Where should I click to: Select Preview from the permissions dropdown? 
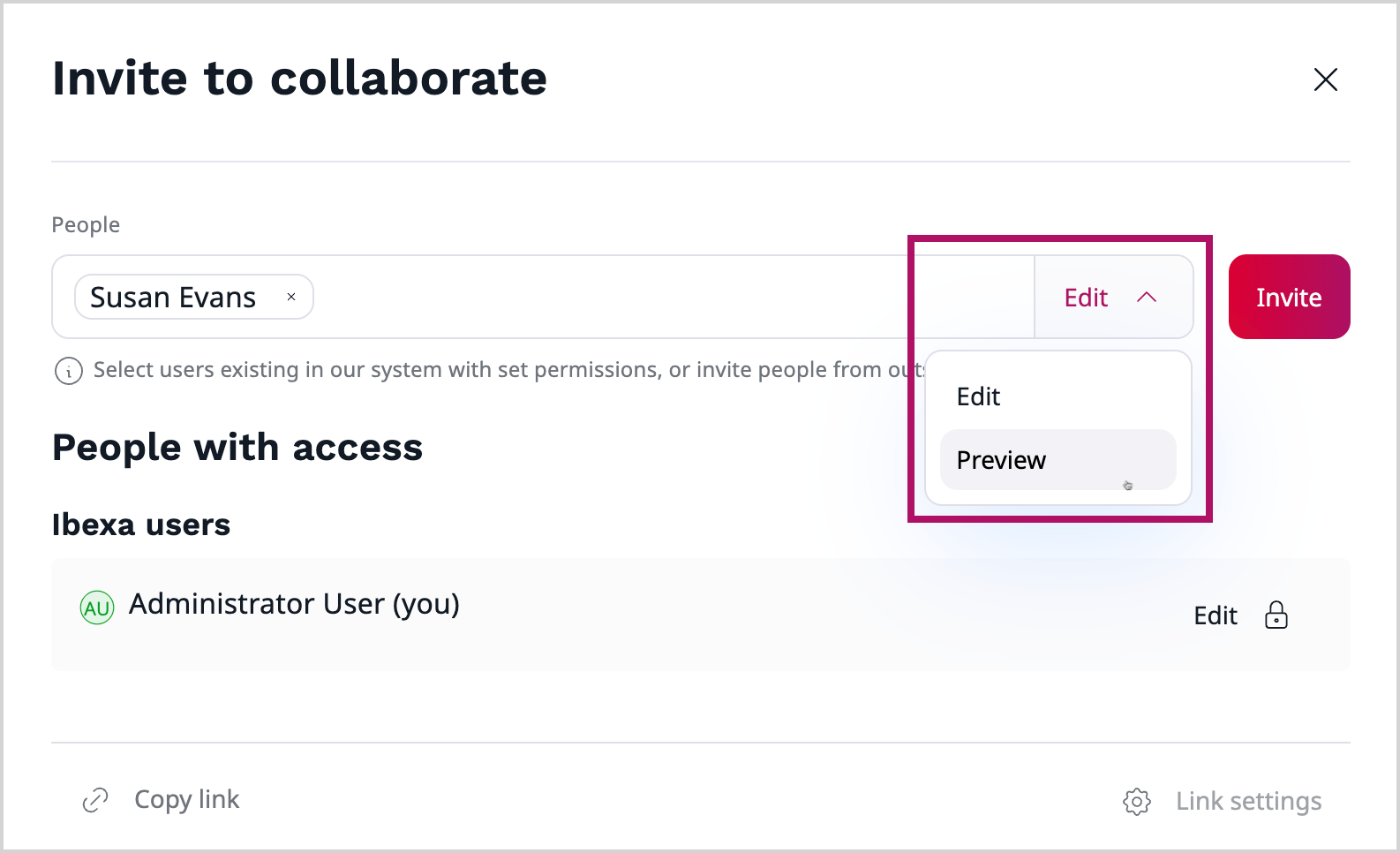(1001, 459)
